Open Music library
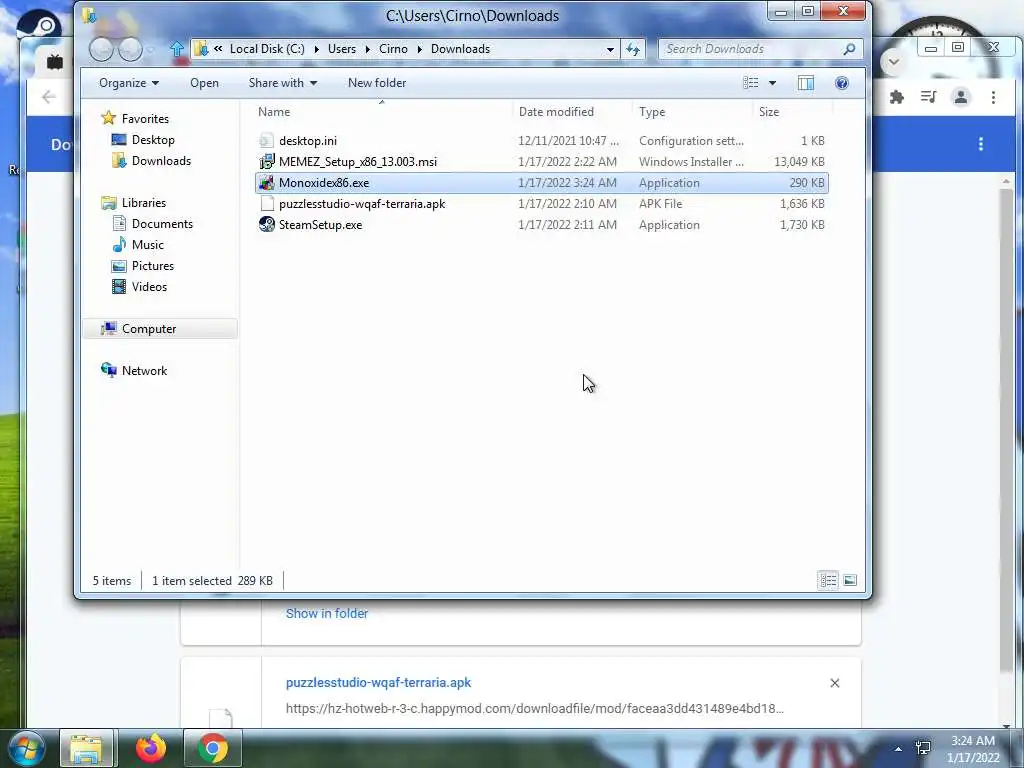1024x768 pixels. (x=148, y=245)
